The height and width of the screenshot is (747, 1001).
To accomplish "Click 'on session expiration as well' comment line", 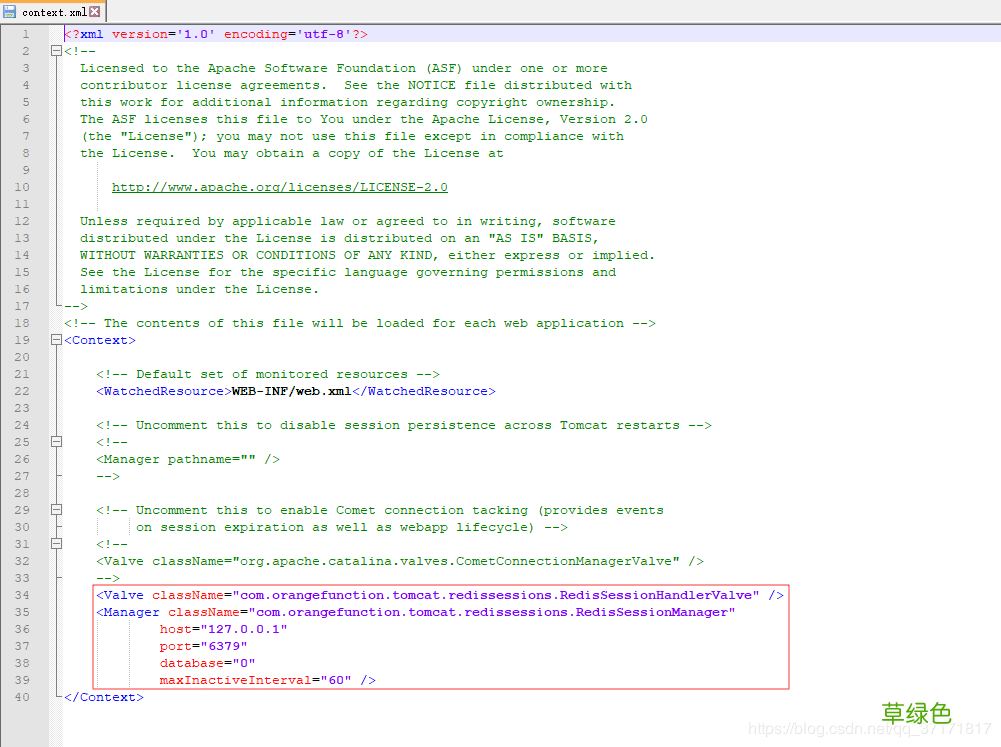I will pos(352,527).
